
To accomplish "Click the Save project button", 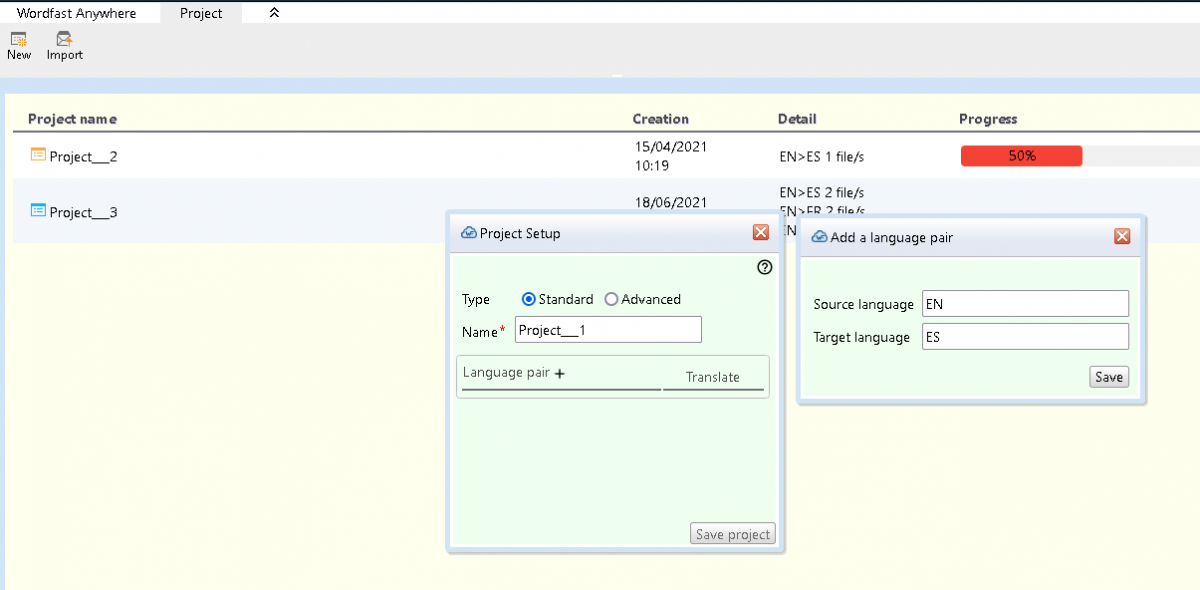I will pos(732,534).
